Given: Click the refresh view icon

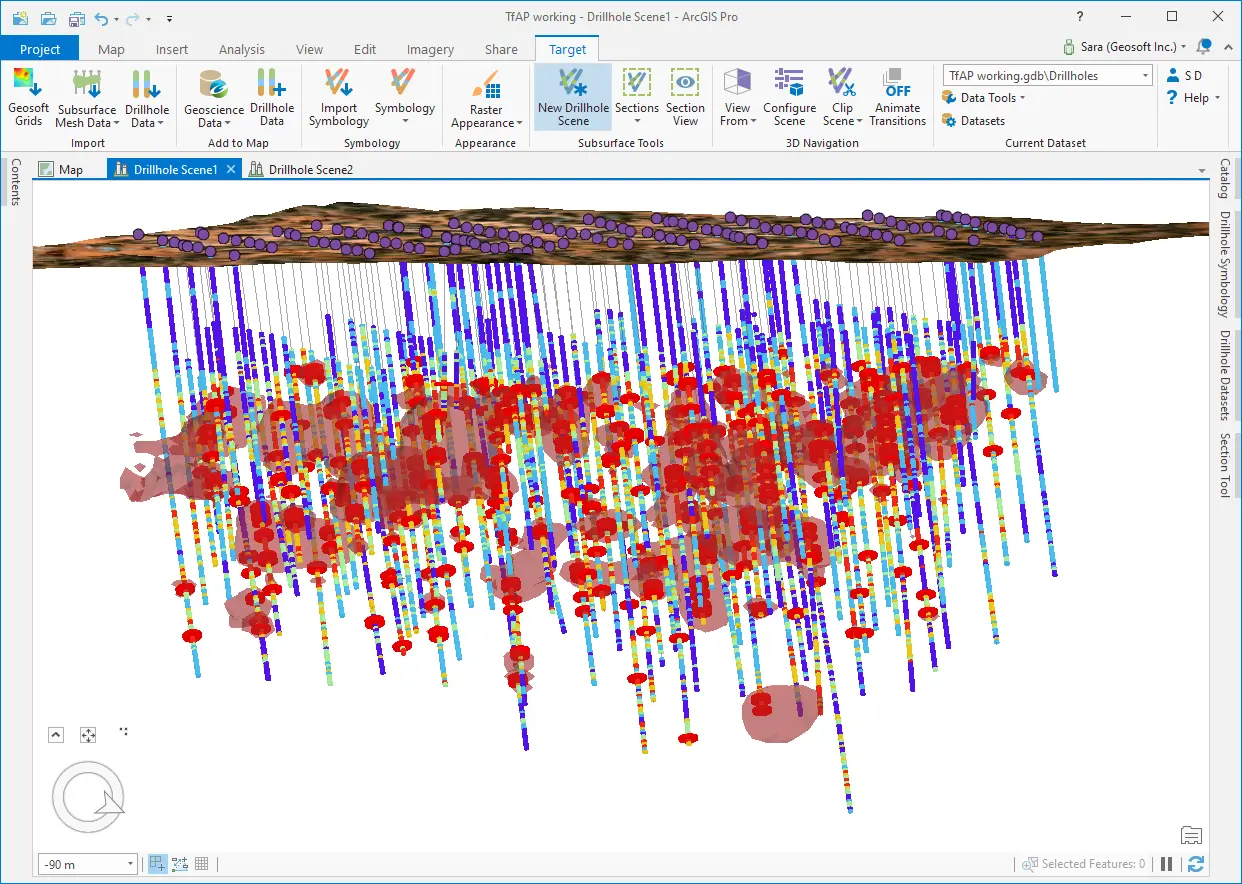Looking at the screenshot, I should click(1196, 864).
